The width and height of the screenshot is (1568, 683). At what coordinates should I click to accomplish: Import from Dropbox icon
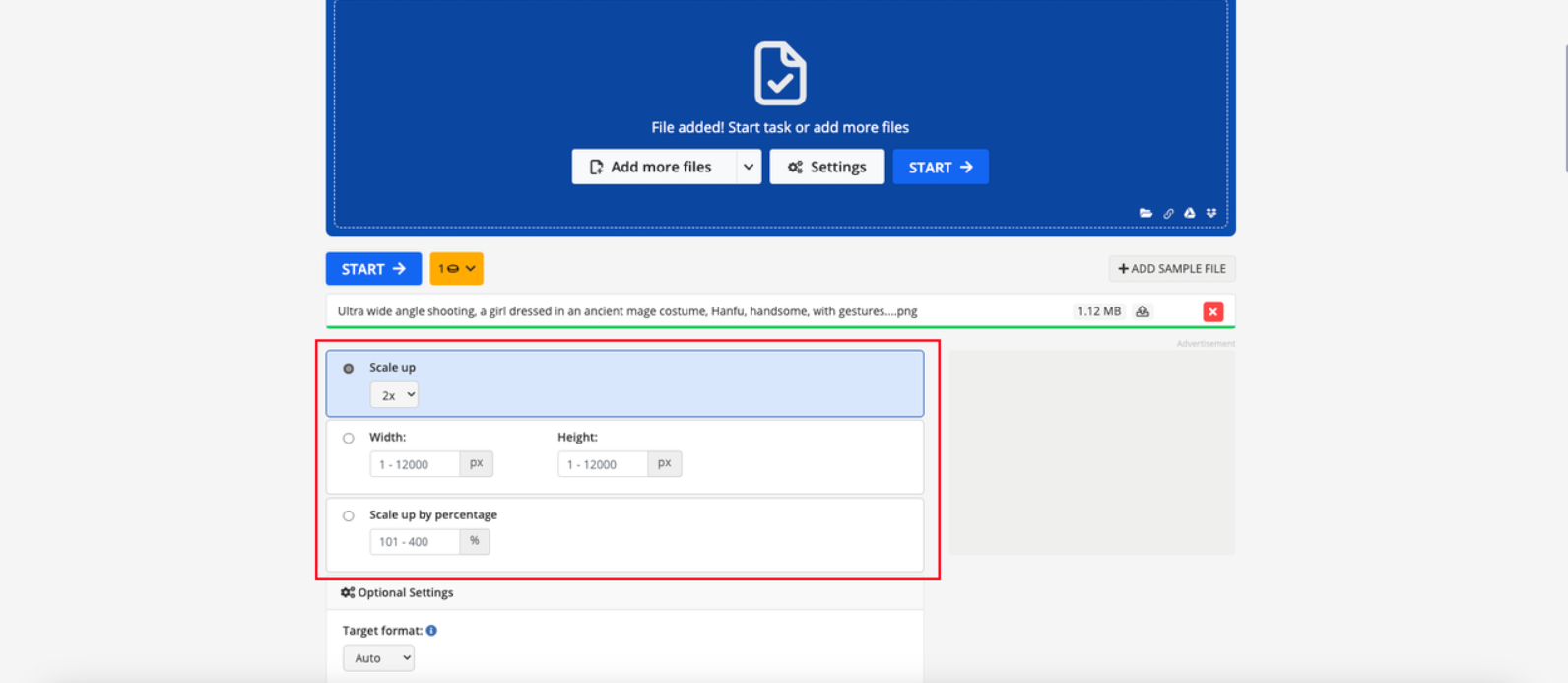(1211, 213)
